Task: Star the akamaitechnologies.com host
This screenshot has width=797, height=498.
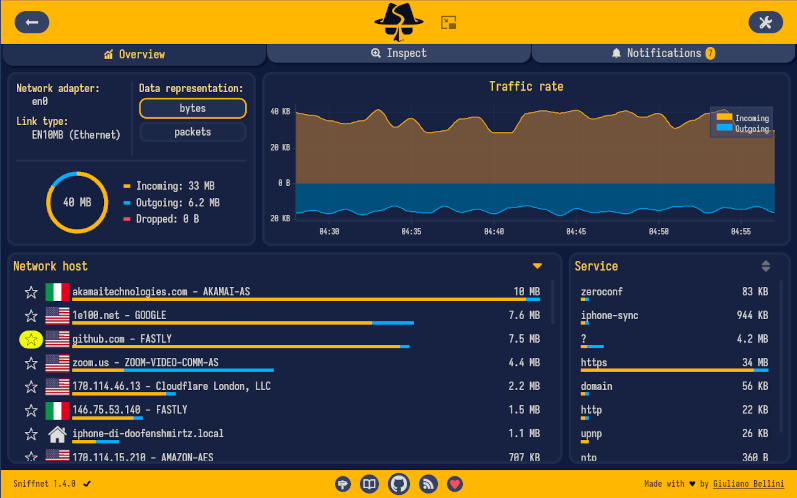Action: point(31,292)
